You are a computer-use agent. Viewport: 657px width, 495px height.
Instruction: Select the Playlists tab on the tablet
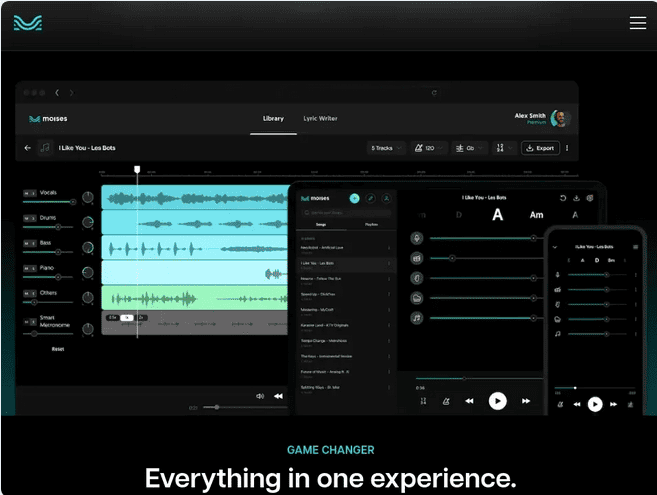click(371, 225)
